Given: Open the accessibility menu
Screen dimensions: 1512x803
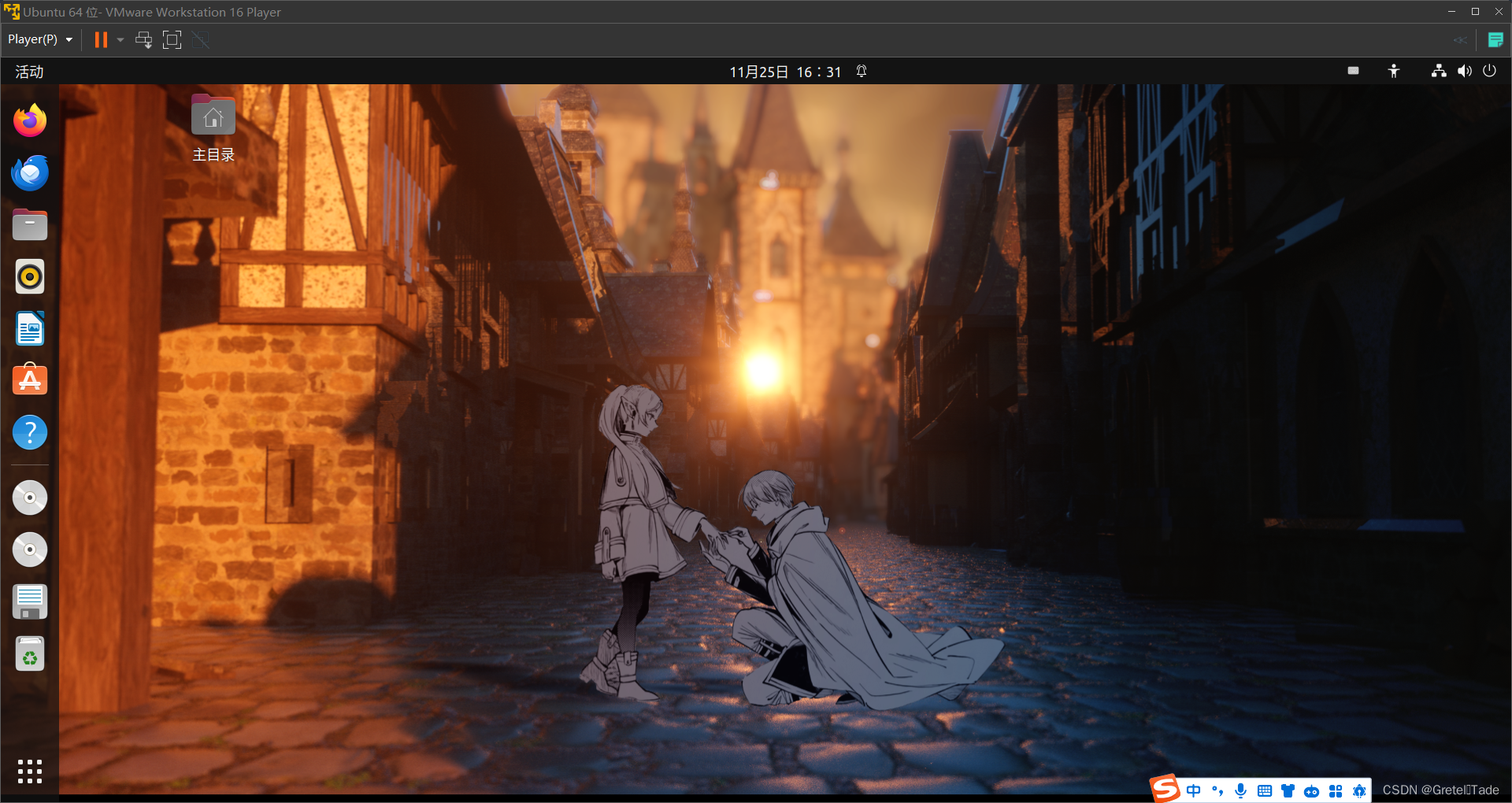Looking at the screenshot, I should coord(1394,71).
